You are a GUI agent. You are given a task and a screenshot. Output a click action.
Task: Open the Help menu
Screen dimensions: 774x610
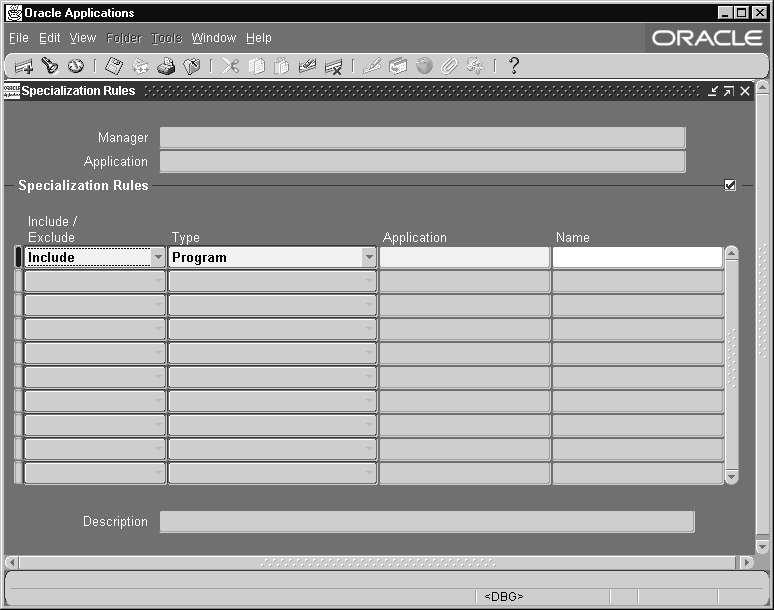pos(259,38)
